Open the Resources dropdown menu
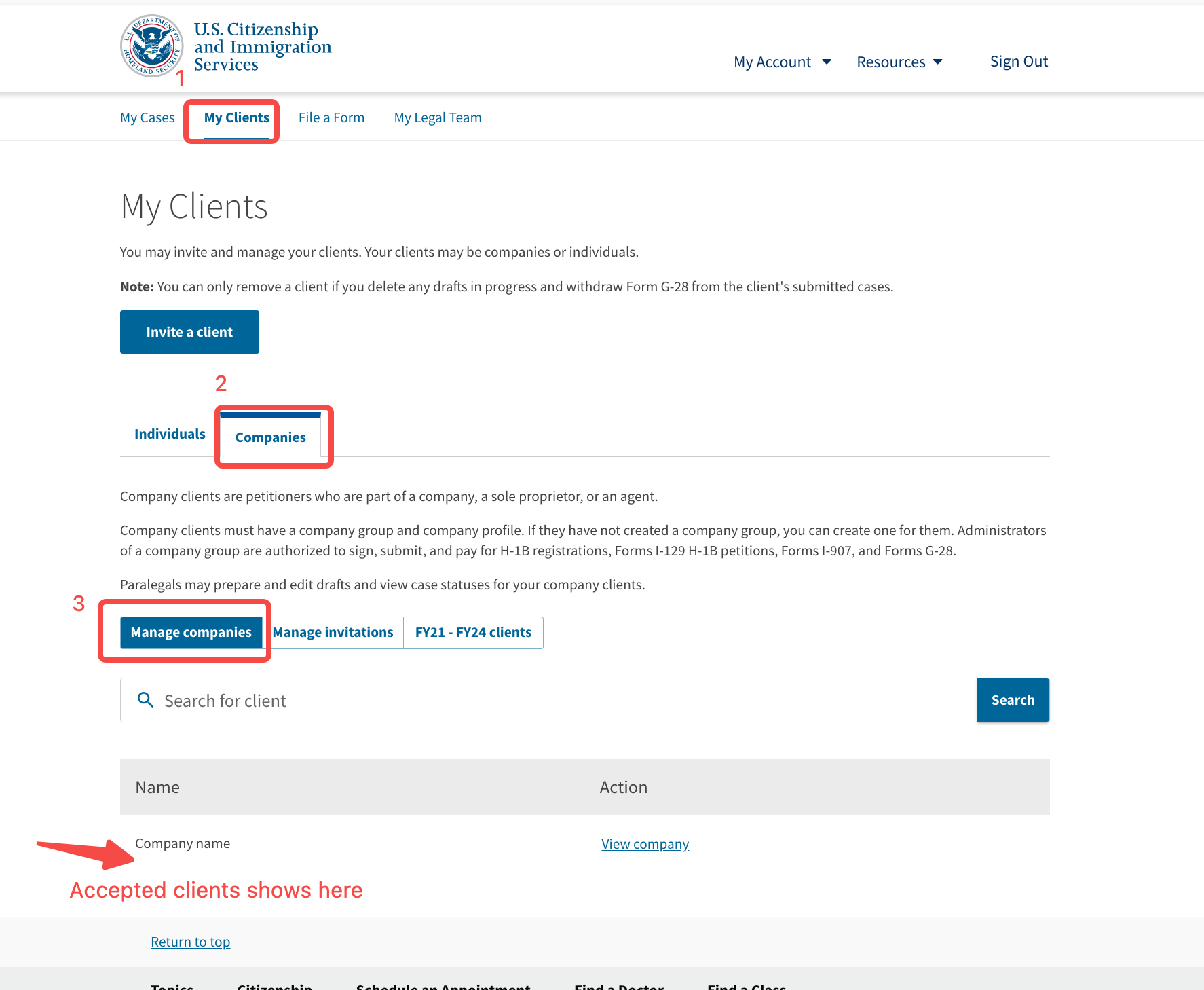 point(899,62)
